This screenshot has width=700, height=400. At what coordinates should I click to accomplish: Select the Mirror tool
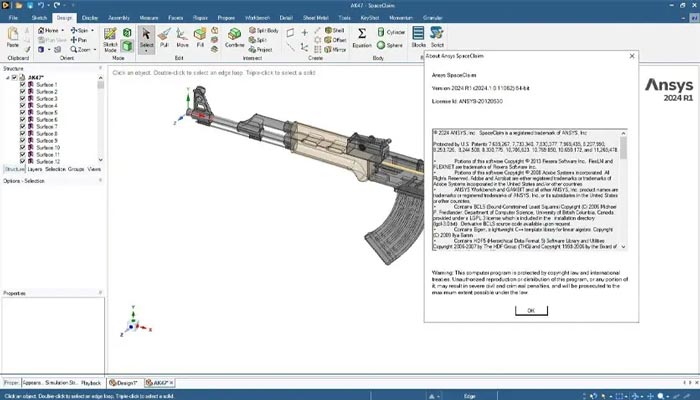[x=335, y=50]
